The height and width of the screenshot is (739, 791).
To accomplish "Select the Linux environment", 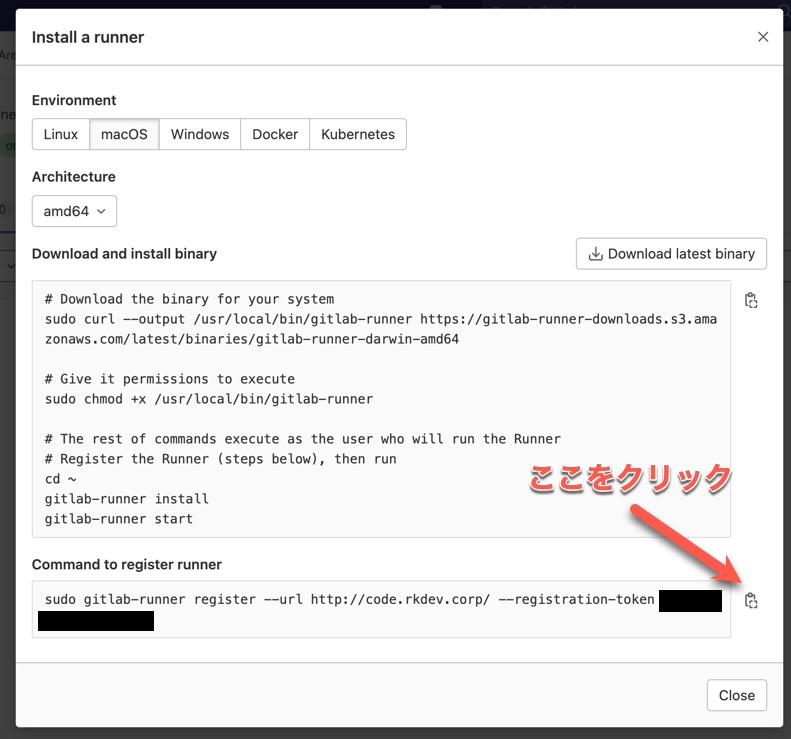I will click(x=61, y=134).
